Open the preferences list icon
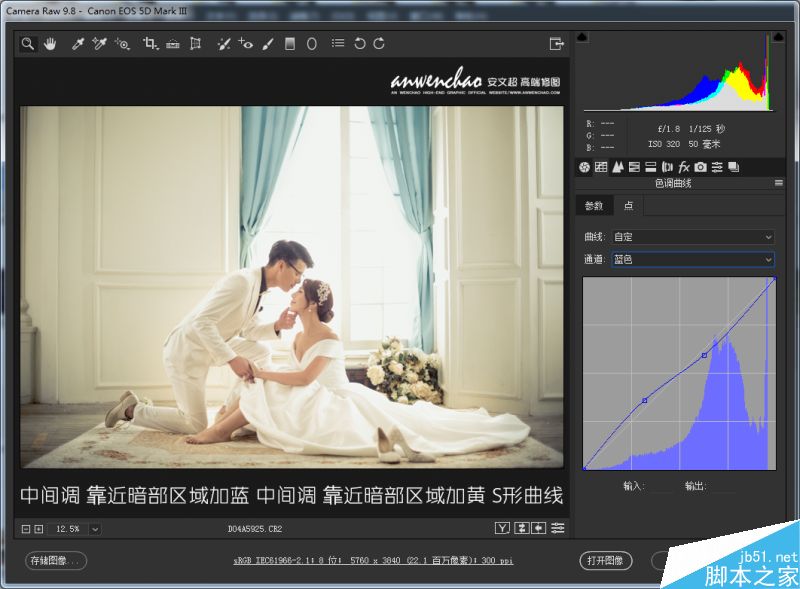800x589 pixels. 338,43
